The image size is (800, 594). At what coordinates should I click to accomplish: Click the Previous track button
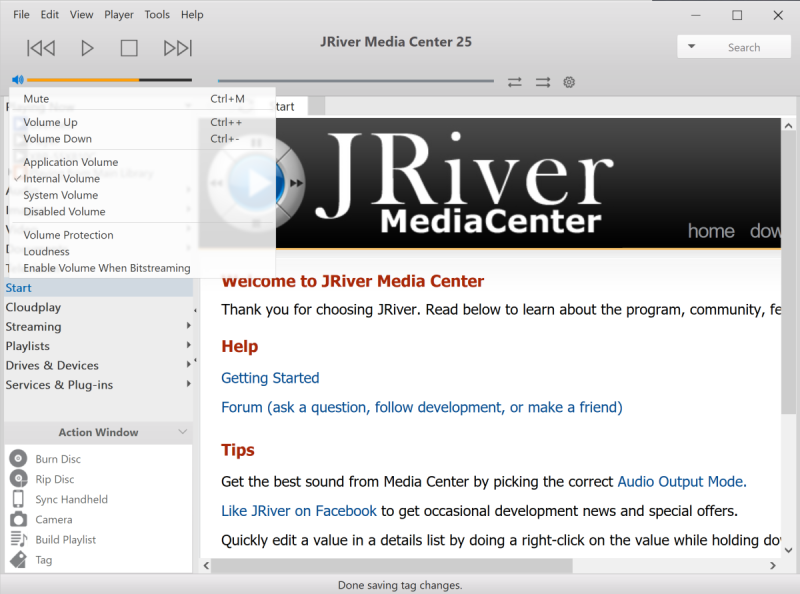pos(41,48)
